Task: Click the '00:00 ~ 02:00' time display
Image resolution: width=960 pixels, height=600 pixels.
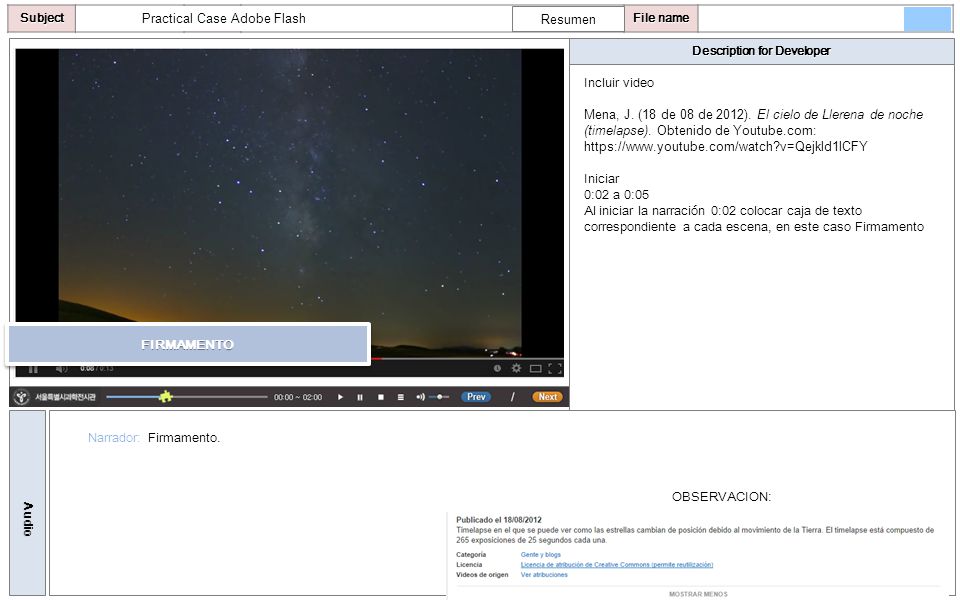Action: (298, 397)
